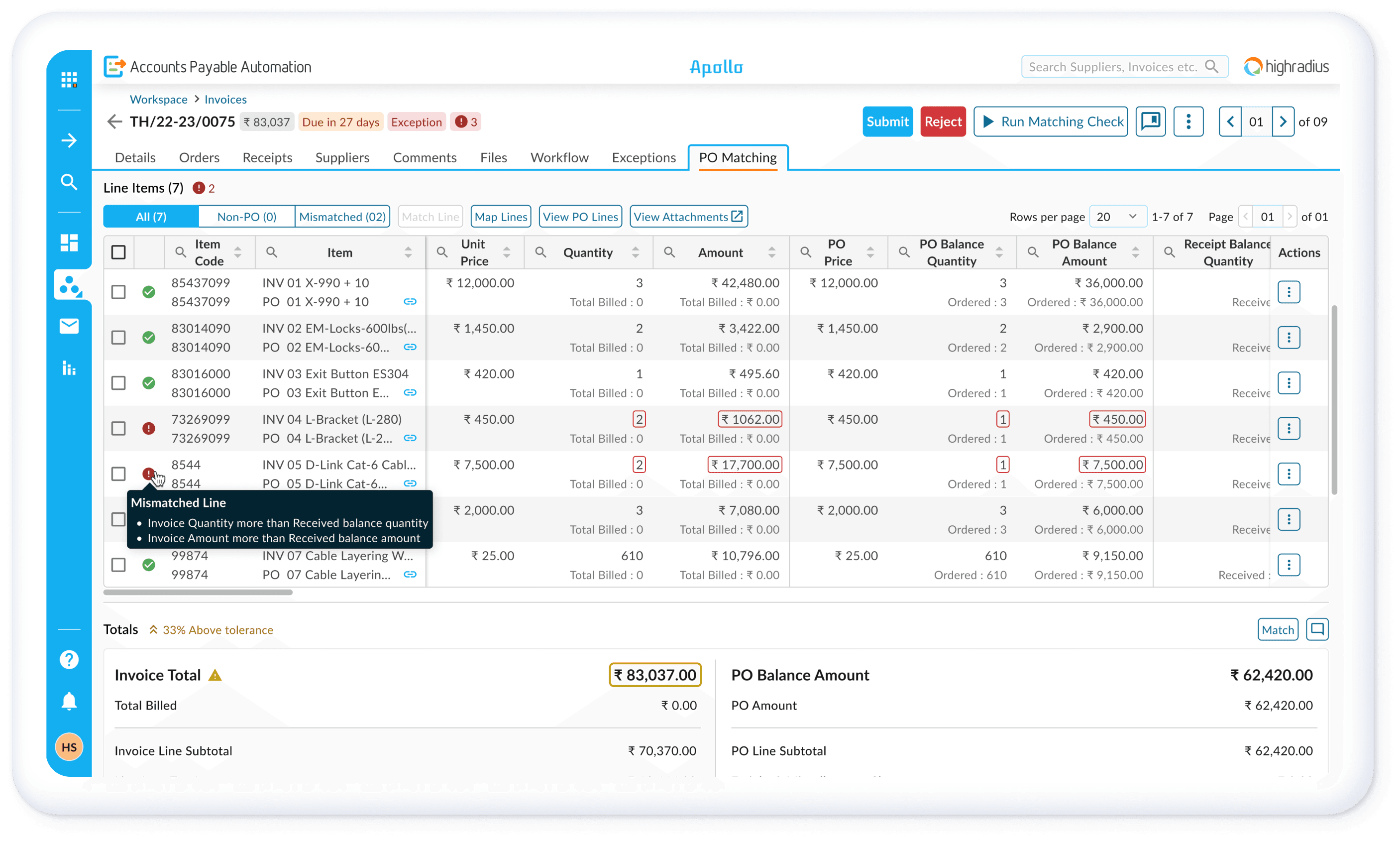Switch to the Workflow tab
Viewport: 1400px width, 841px height.
point(559,157)
